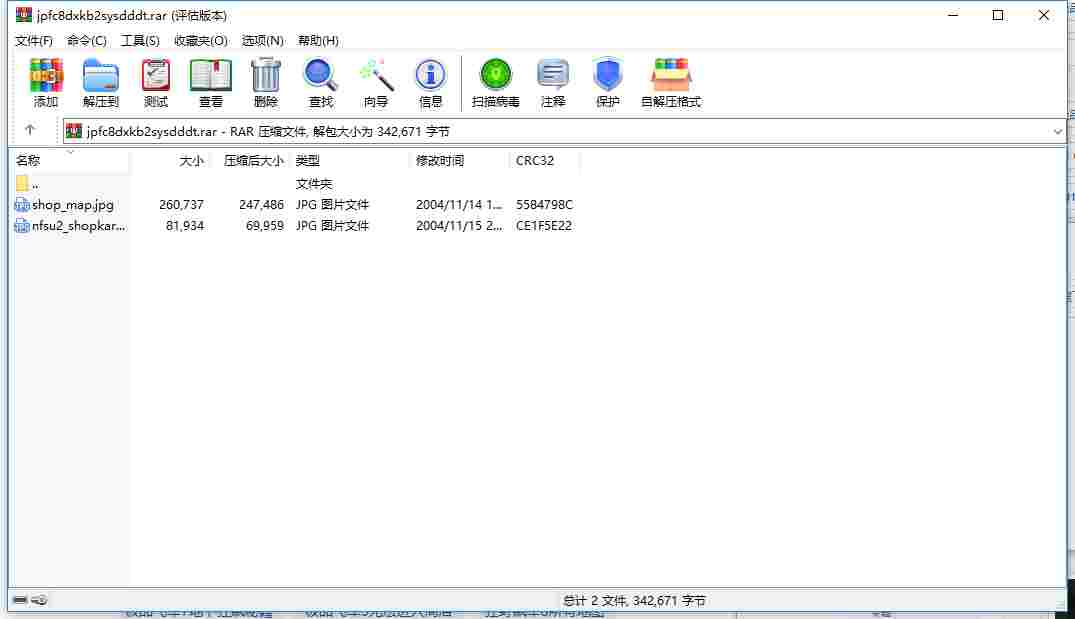
Task: Expand the archive path dropdown arrow
Action: coord(1057,131)
